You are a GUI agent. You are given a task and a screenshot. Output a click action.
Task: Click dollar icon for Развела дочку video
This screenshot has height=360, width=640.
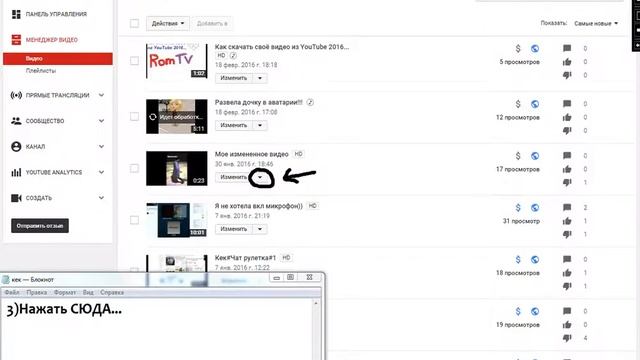click(518, 104)
